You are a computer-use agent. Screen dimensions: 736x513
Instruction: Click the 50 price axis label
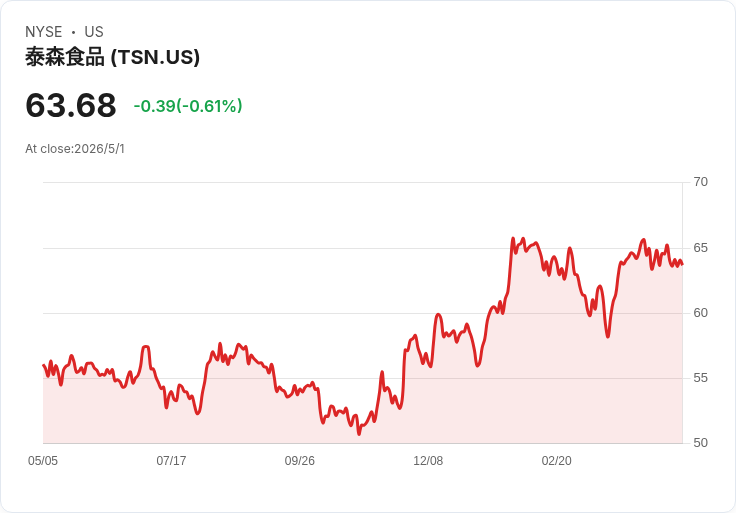[x=701, y=443]
